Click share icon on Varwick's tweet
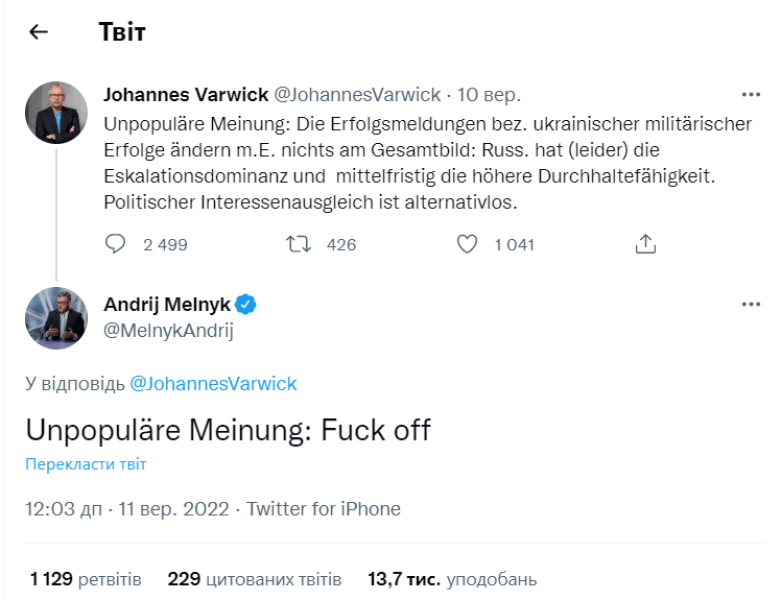This screenshot has width=781, height=600. pyautogui.click(x=646, y=244)
